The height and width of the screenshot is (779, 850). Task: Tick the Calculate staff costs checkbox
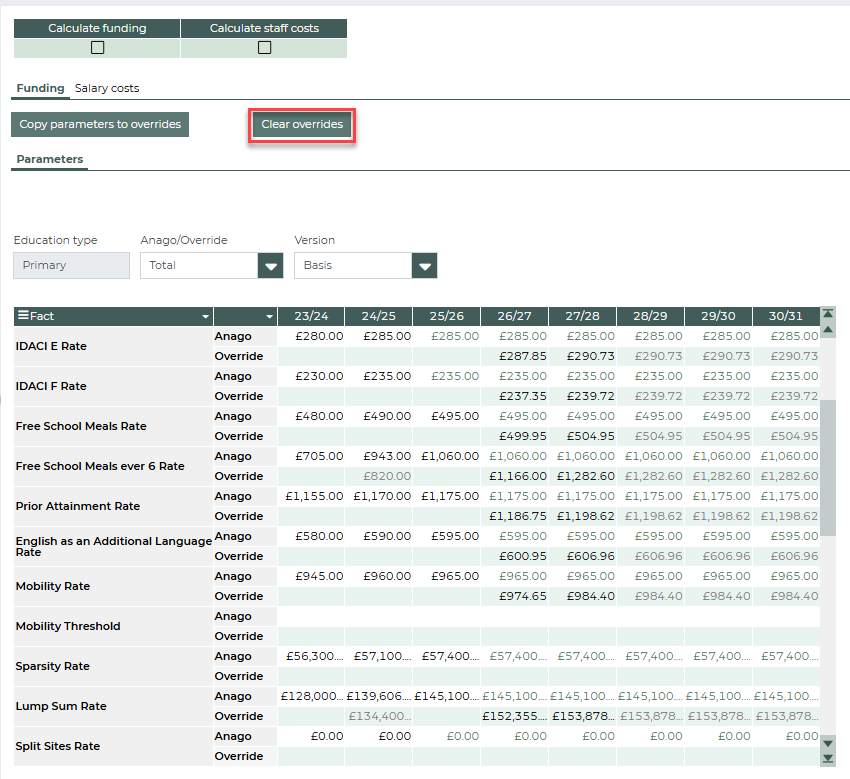point(264,47)
